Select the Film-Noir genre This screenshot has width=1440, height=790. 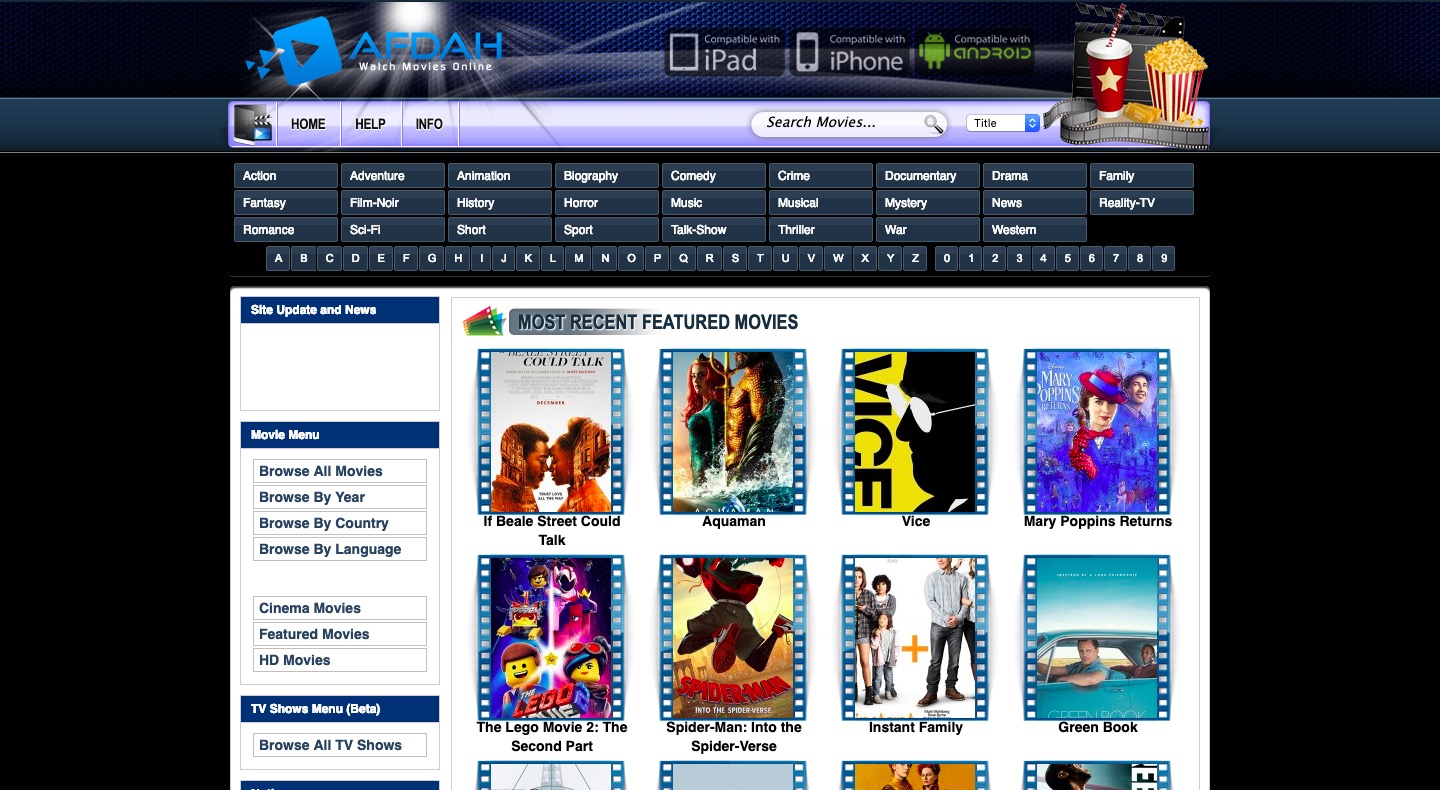click(393, 203)
